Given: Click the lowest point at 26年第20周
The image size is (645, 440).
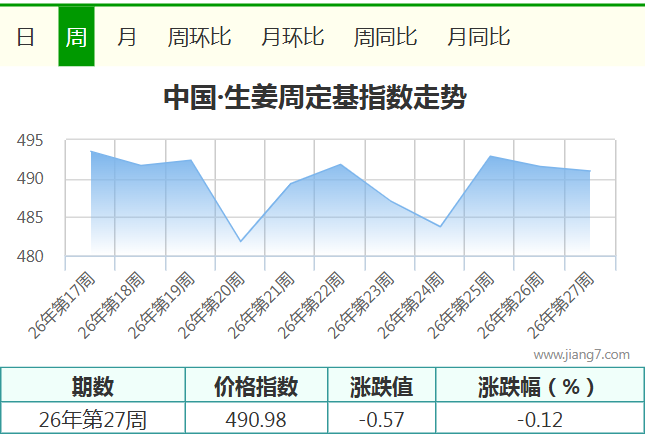Looking at the screenshot, I should tap(241, 241).
